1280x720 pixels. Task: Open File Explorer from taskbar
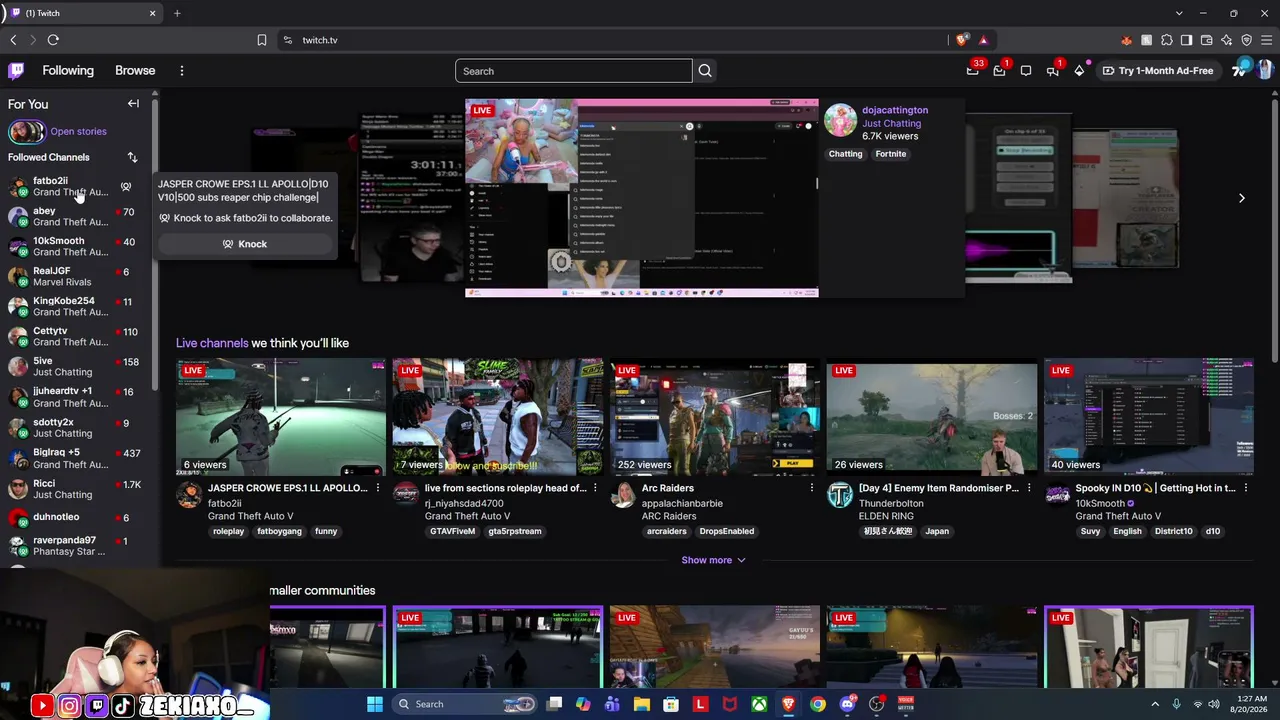click(641, 704)
